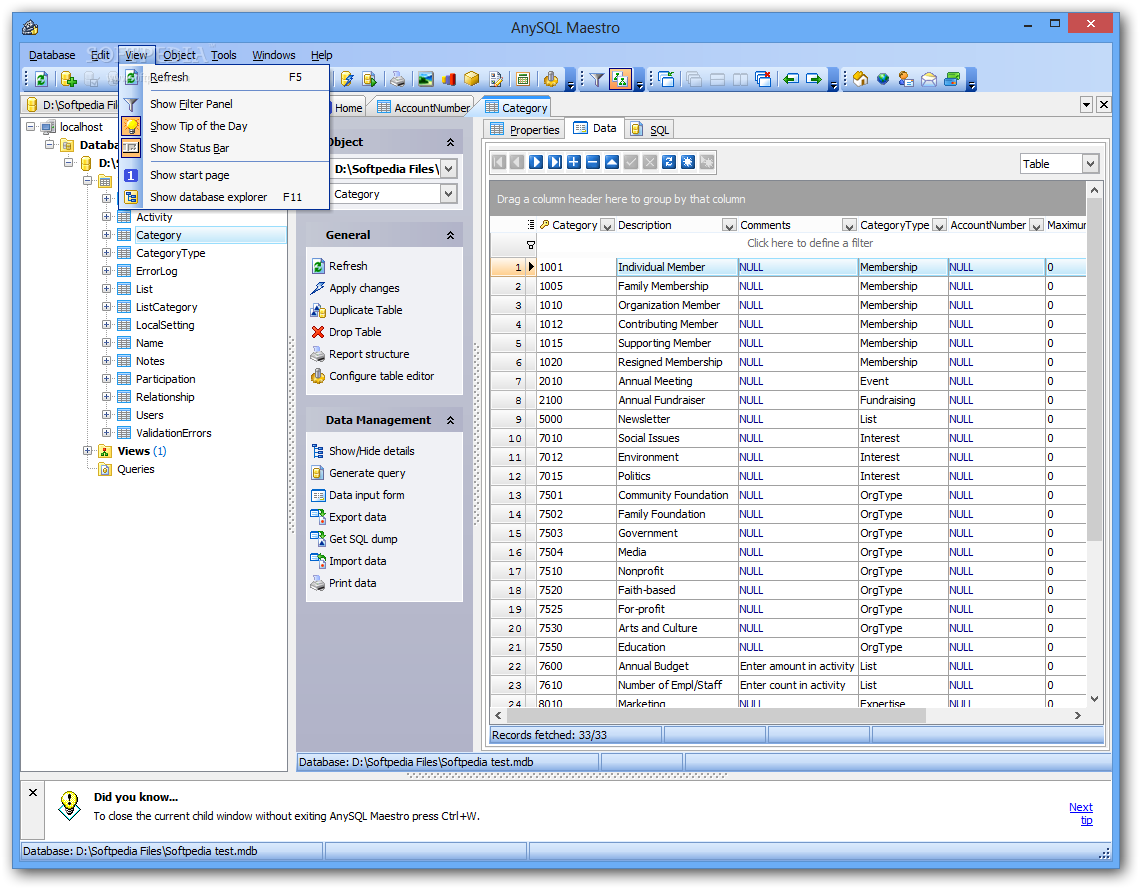Open the Category object combo box
Screen dimensions: 1140x889
449,194
